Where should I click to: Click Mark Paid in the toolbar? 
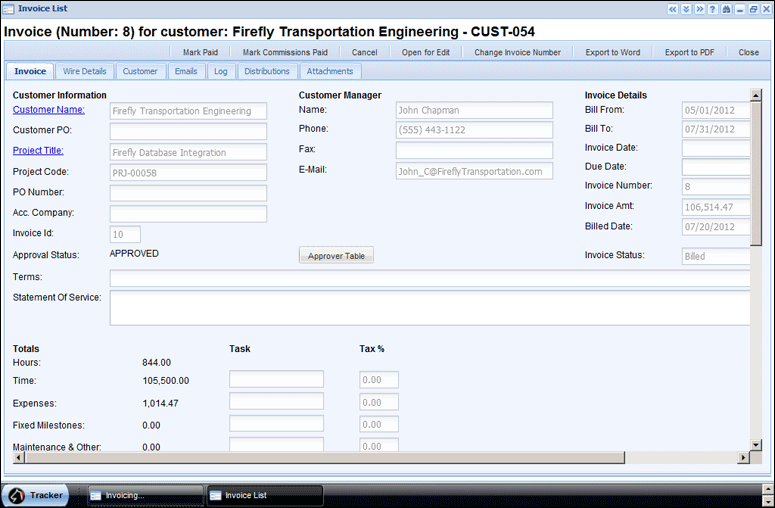click(200, 52)
